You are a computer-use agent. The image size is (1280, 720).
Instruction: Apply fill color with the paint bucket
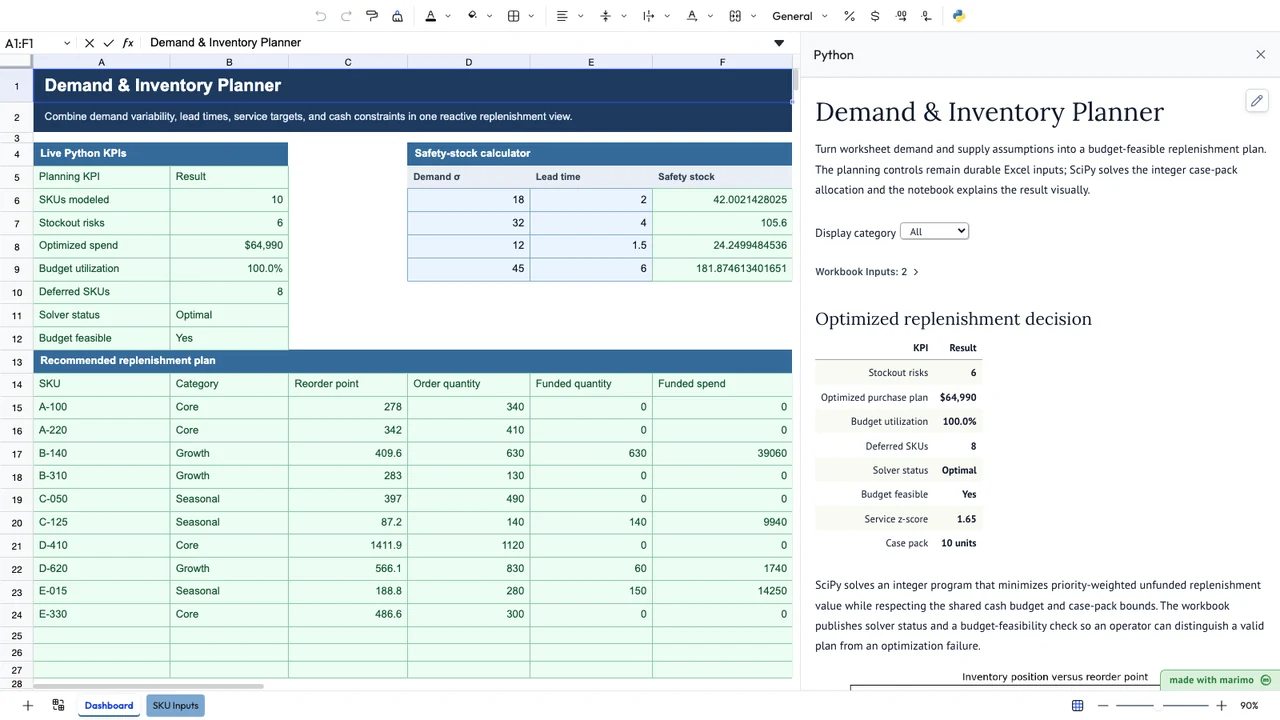pos(472,16)
